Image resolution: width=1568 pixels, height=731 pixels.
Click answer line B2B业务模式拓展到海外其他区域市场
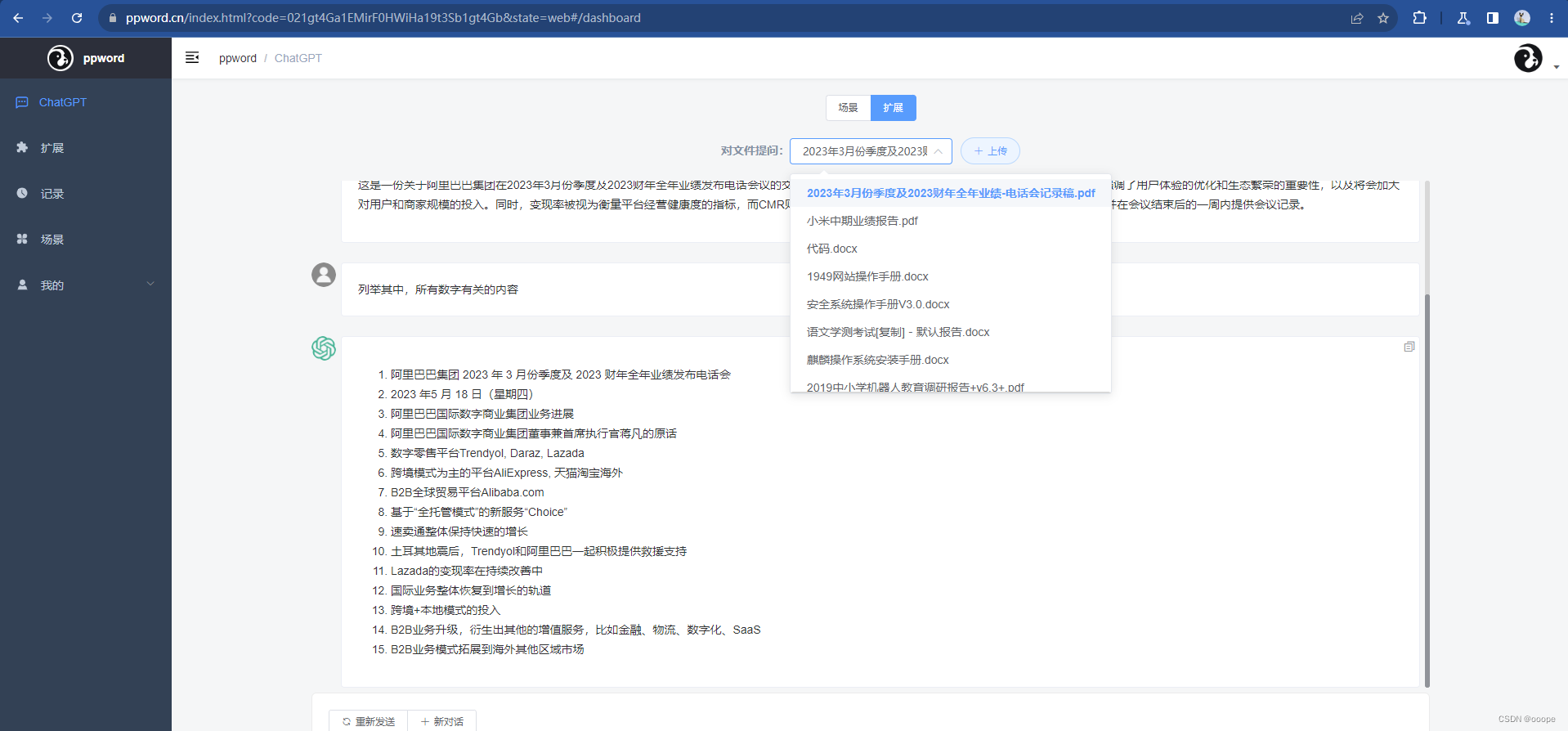tap(487, 649)
